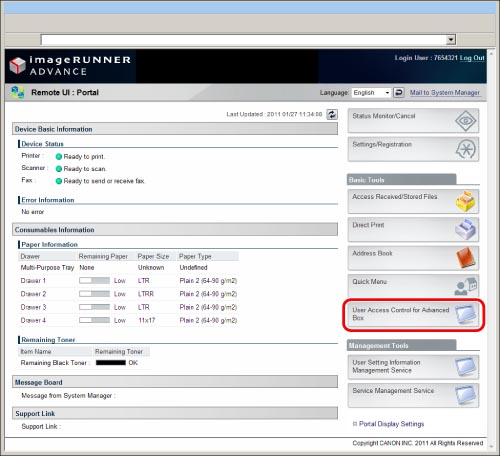
Task: Open User Access Control for Advanced Box
Action: click(x=413, y=315)
